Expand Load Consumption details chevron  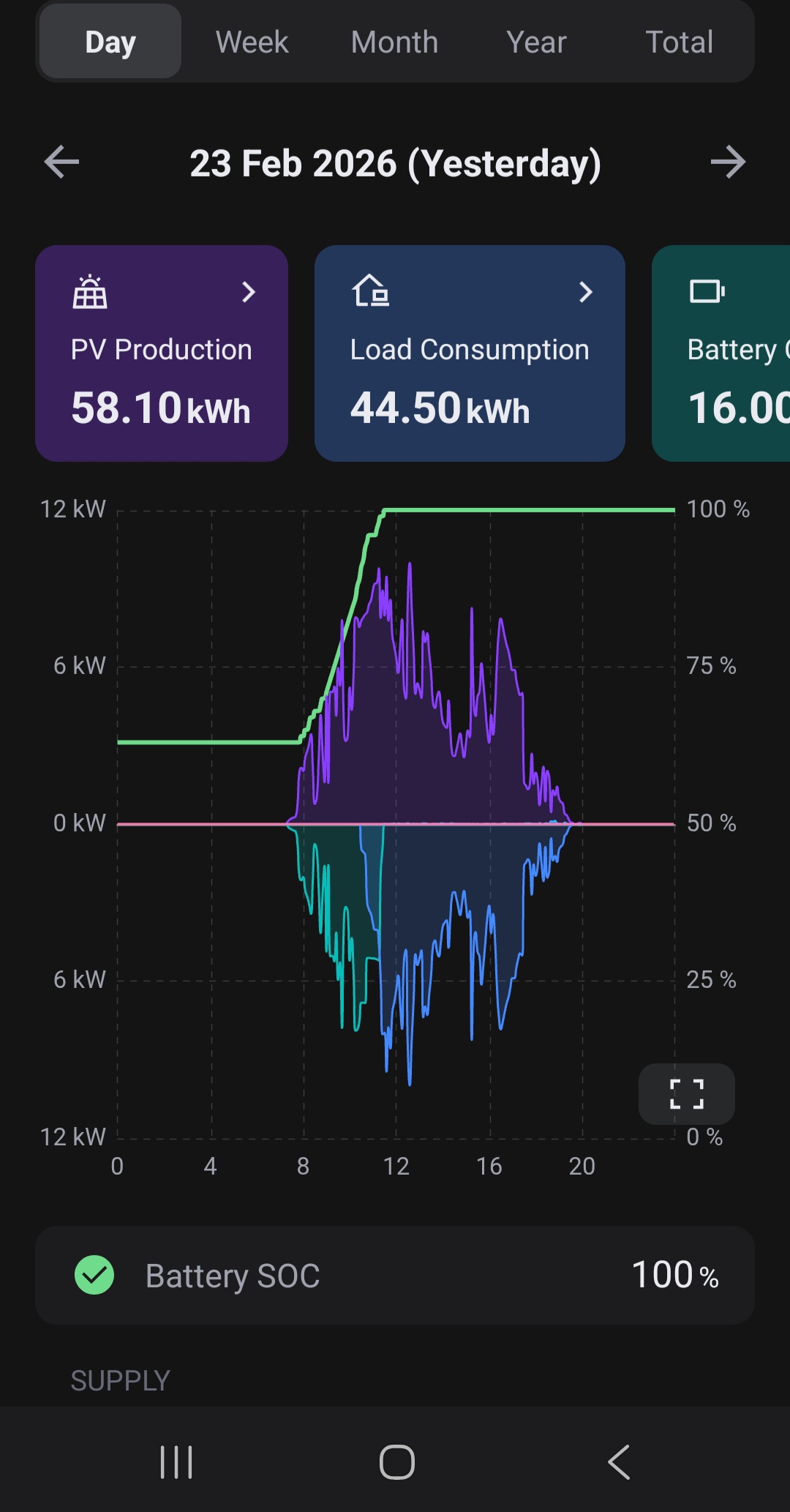point(585,292)
